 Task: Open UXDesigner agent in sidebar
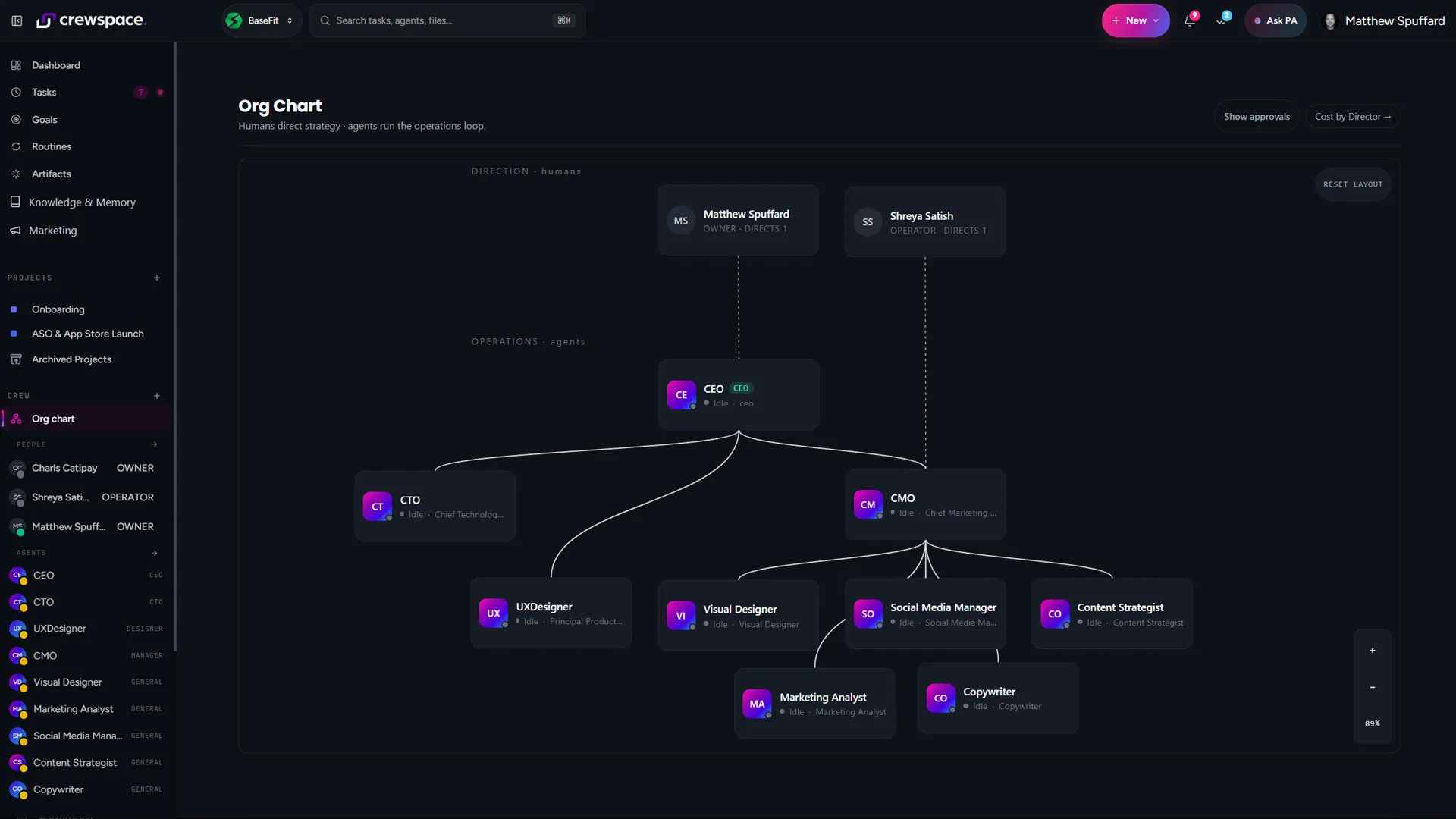point(86,629)
